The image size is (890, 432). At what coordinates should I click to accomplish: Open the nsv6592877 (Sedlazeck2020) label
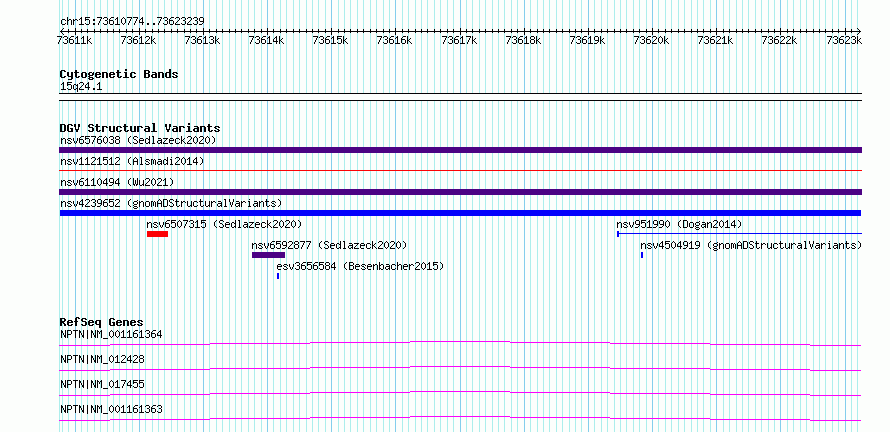329,245
